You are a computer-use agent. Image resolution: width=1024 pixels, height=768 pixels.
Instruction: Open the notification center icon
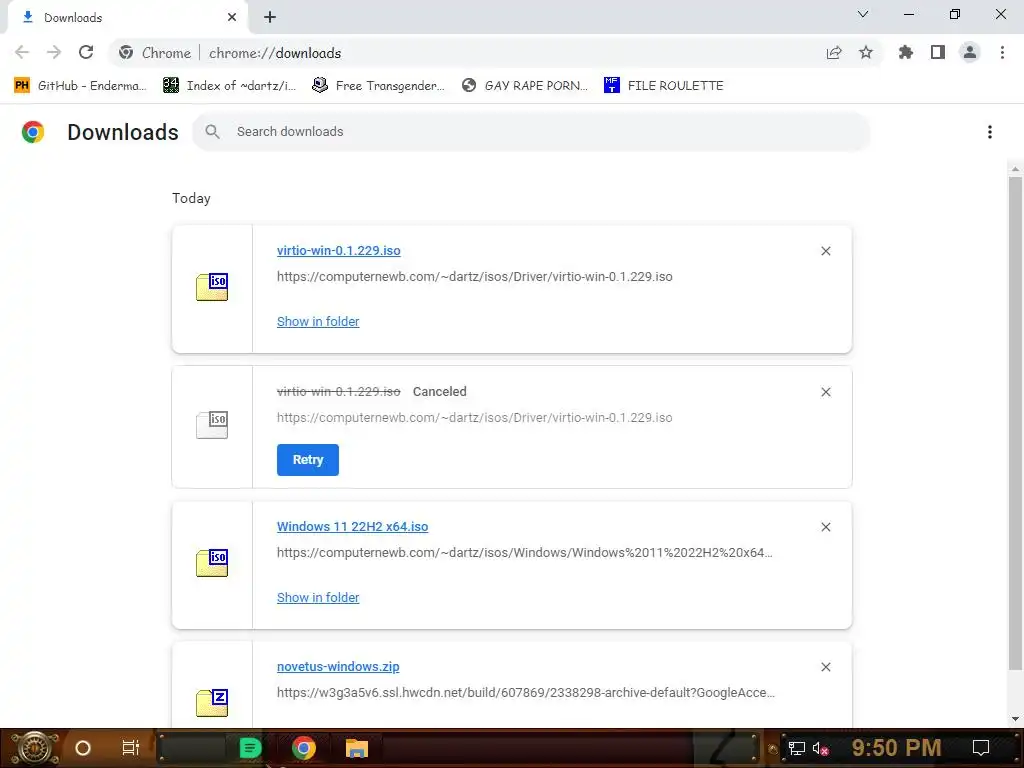[x=981, y=748]
